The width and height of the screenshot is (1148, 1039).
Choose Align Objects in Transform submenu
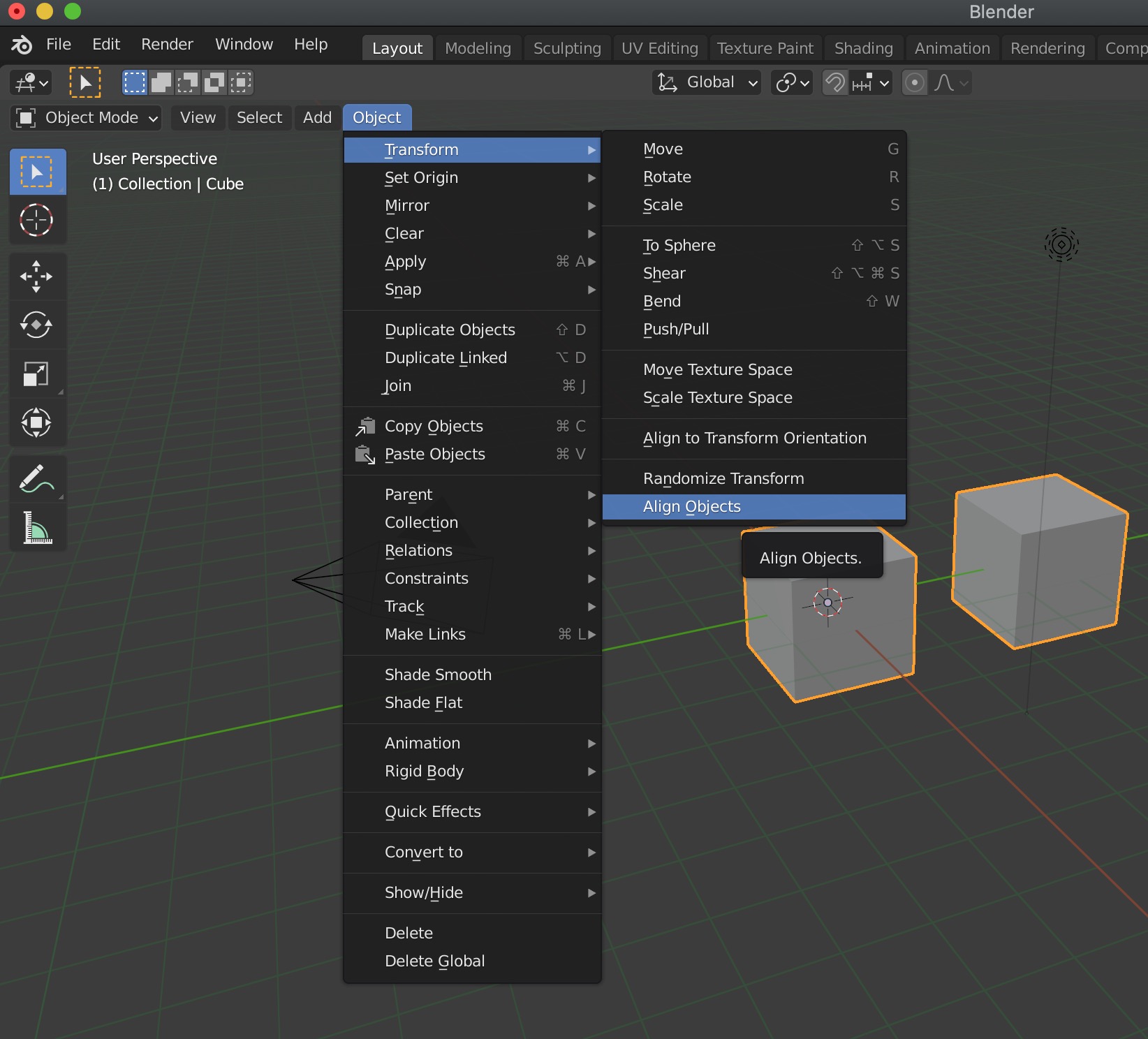[x=754, y=507]
